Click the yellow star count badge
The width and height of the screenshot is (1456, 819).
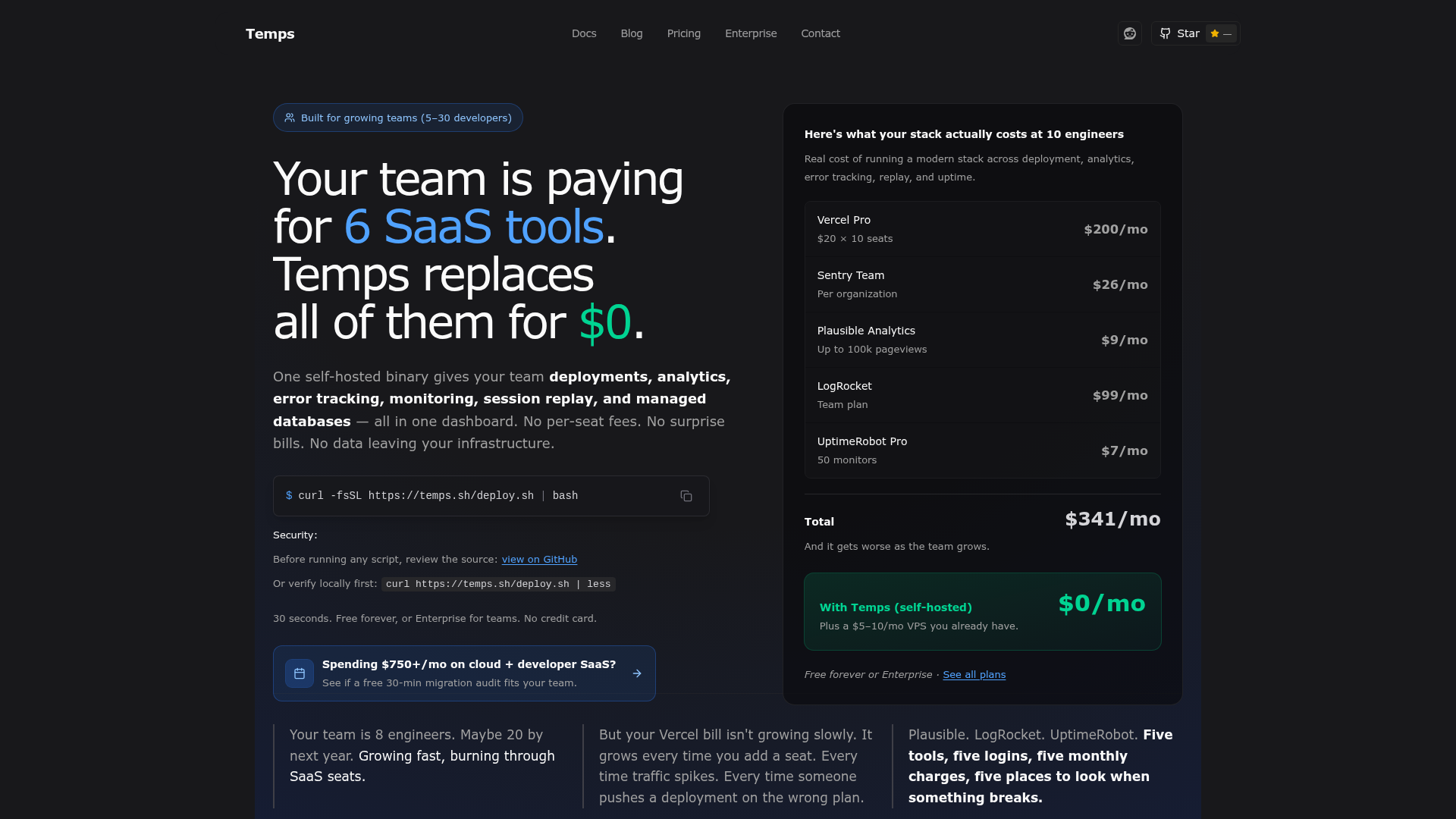[1221, 33]
